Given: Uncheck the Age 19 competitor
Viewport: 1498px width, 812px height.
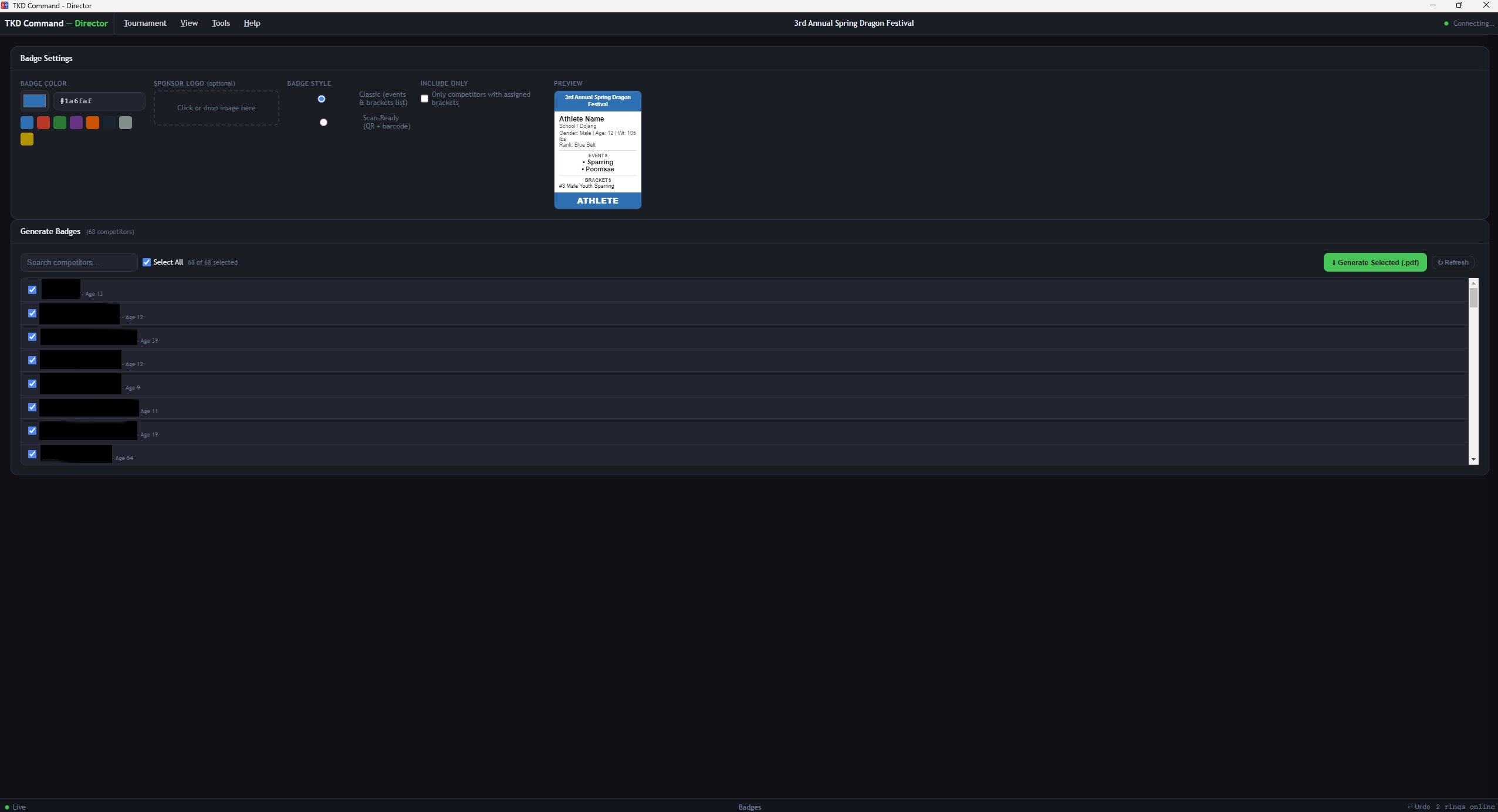Looking at the screenshot, I should click(32, 431).
